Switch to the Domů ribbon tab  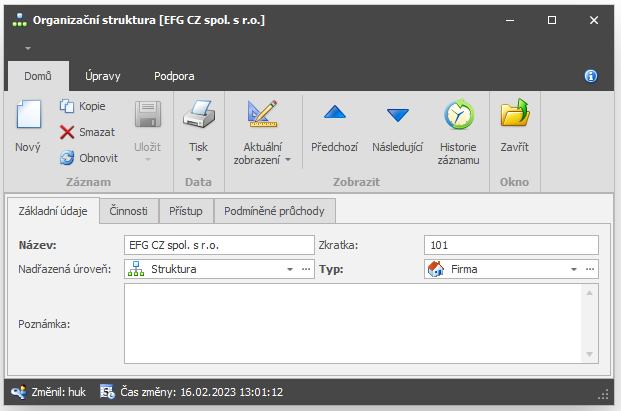coord(38,76)
